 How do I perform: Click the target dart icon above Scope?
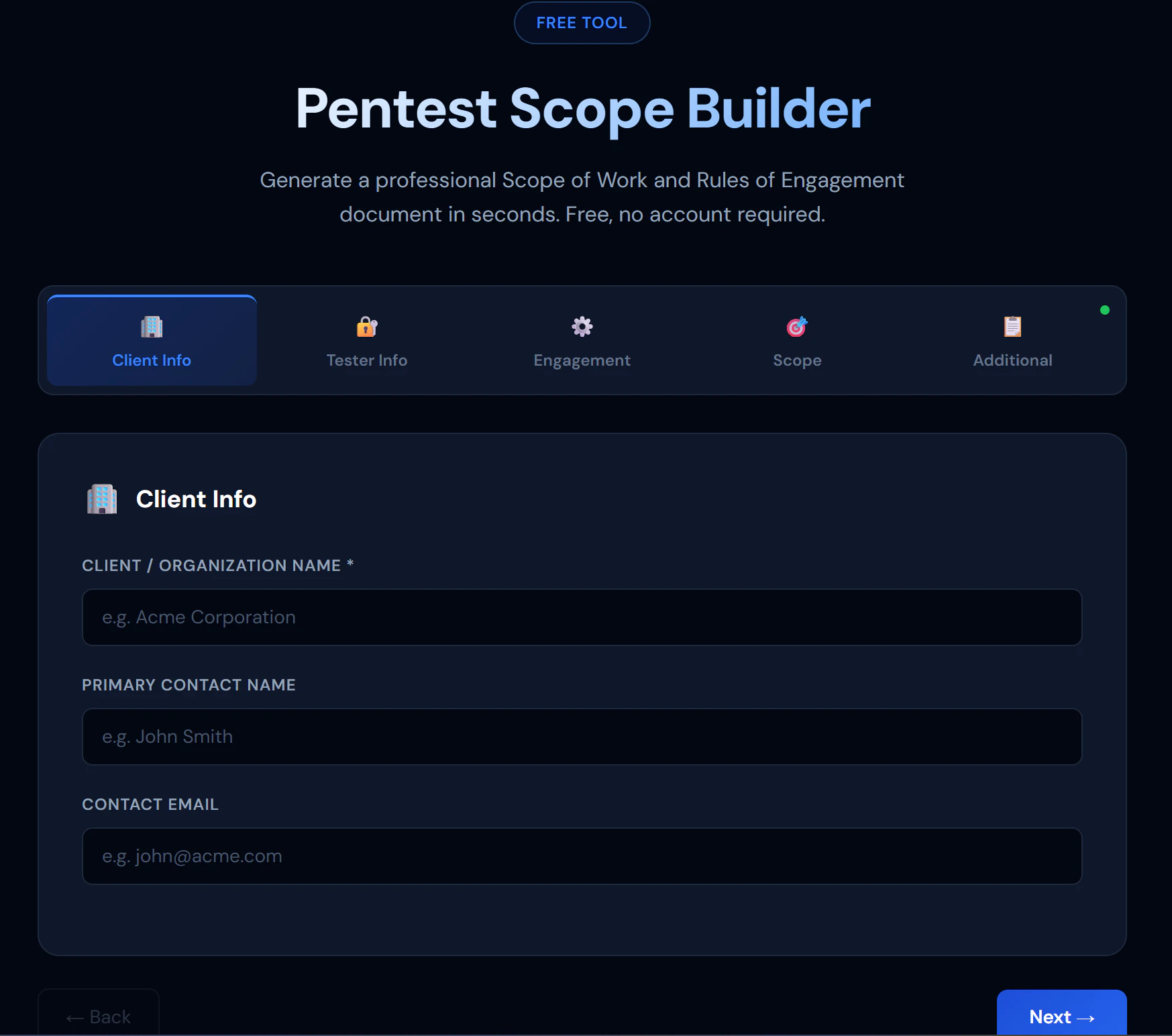pos(797,327)
